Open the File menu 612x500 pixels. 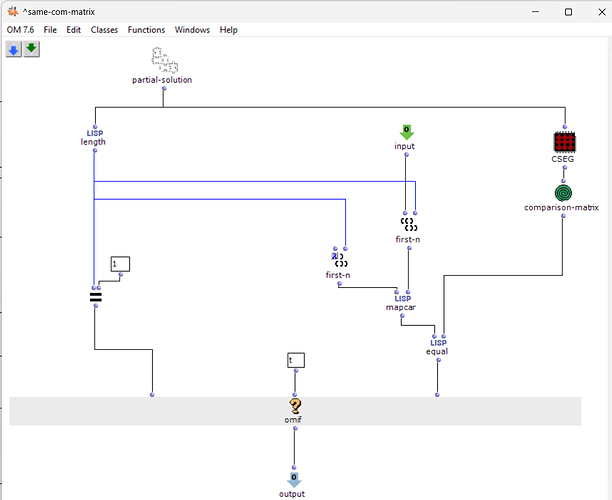[x=50, y=30]
